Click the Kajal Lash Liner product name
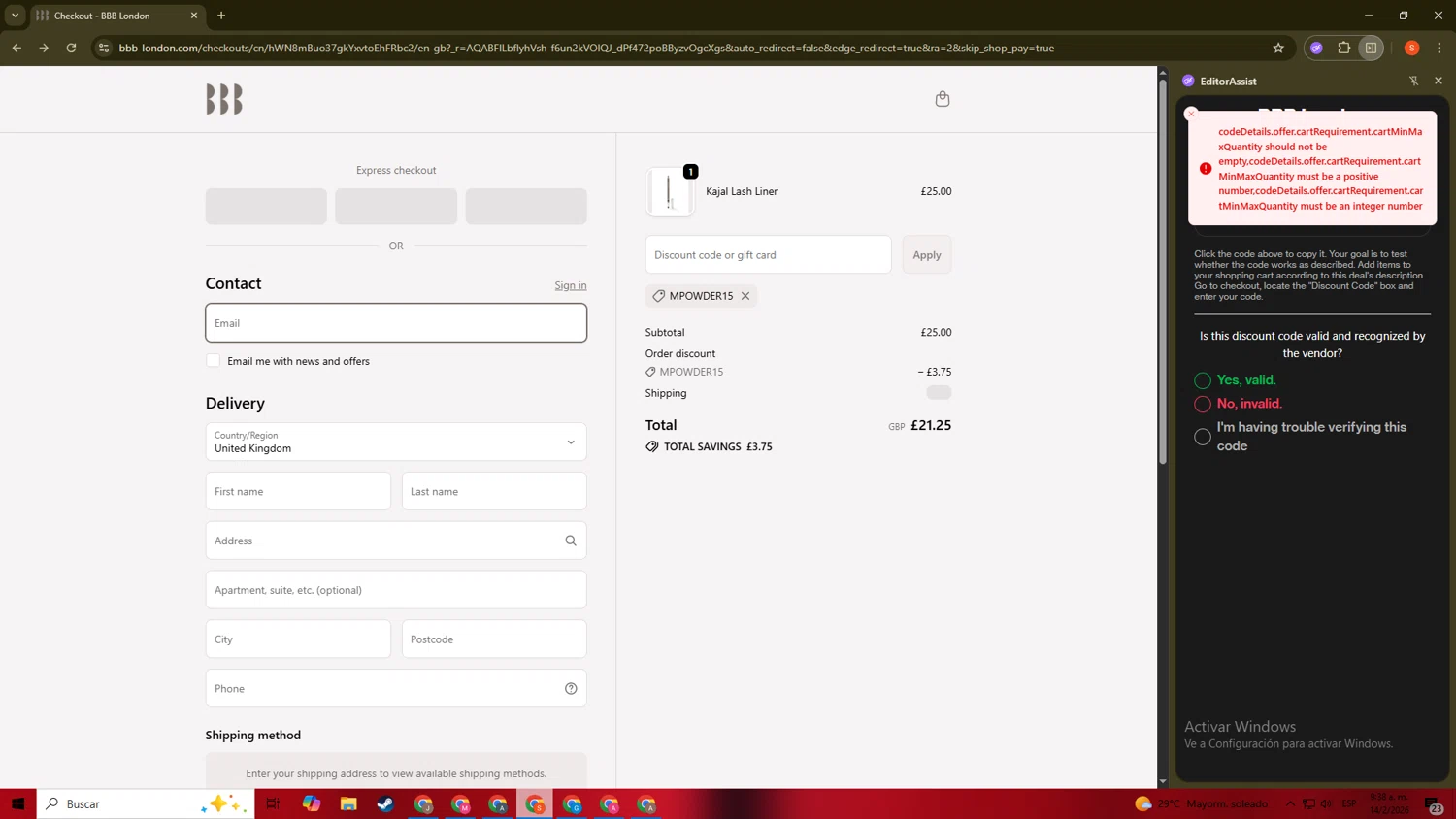 coord(742,191)
